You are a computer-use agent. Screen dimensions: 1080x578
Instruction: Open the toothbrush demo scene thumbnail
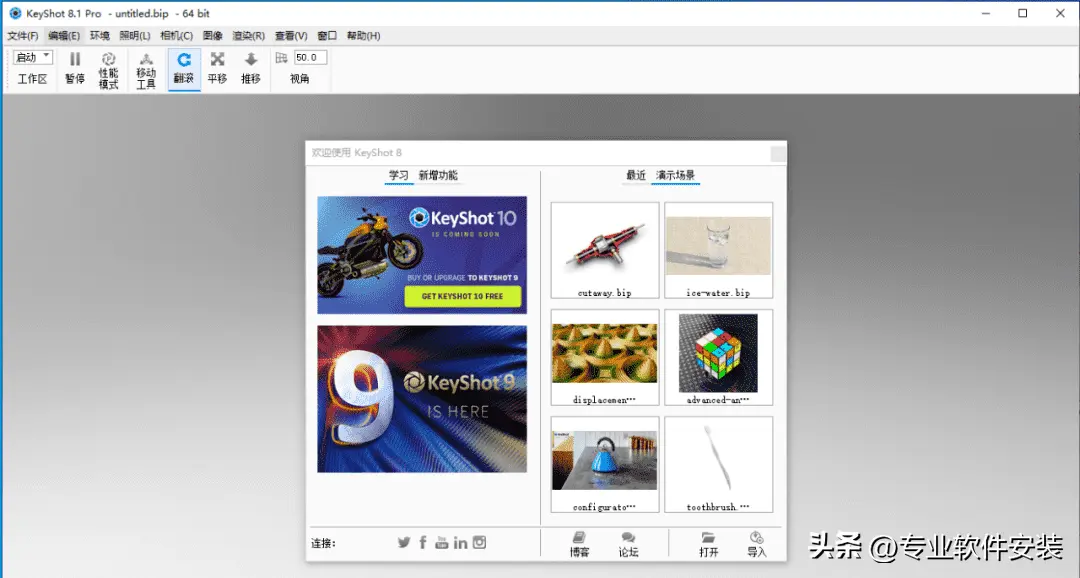(718, 464)
